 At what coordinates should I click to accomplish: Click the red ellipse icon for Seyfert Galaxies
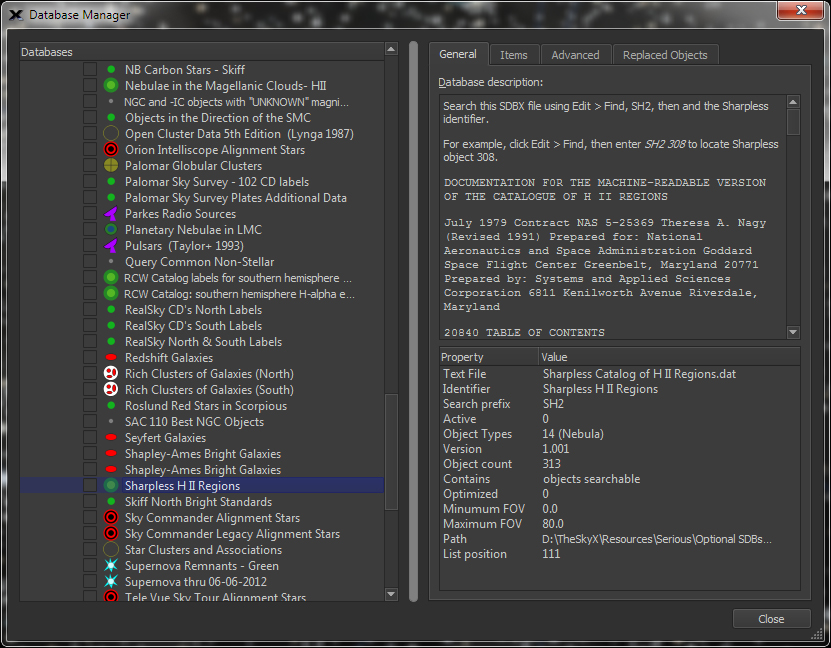click(111, 438)
